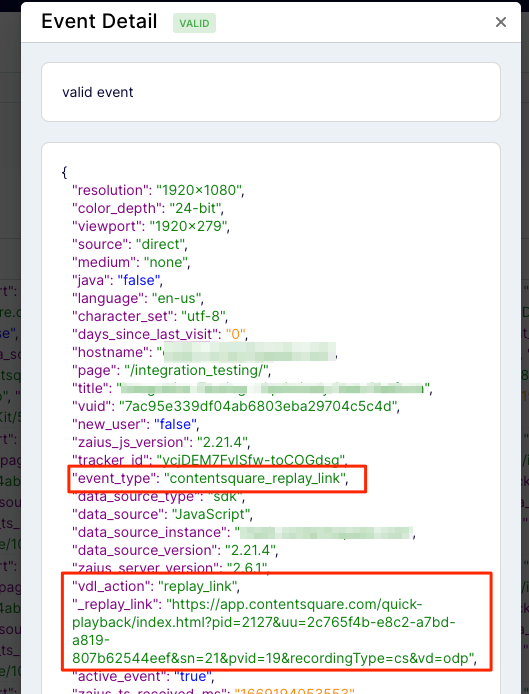Select the "event_type": "contentsquare_replay_link" line
This screenshot has width=529, height=694.
pyautogui.click(x=210, y=478)
